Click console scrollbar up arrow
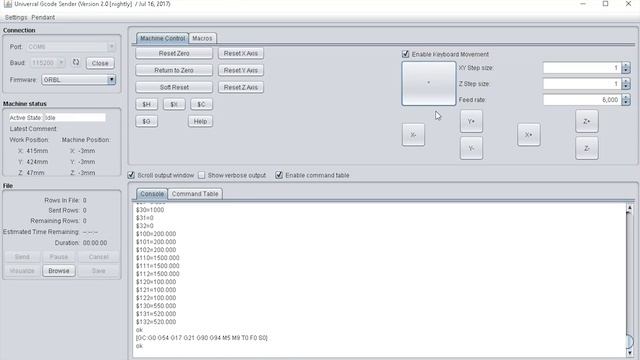 (630, 208)
